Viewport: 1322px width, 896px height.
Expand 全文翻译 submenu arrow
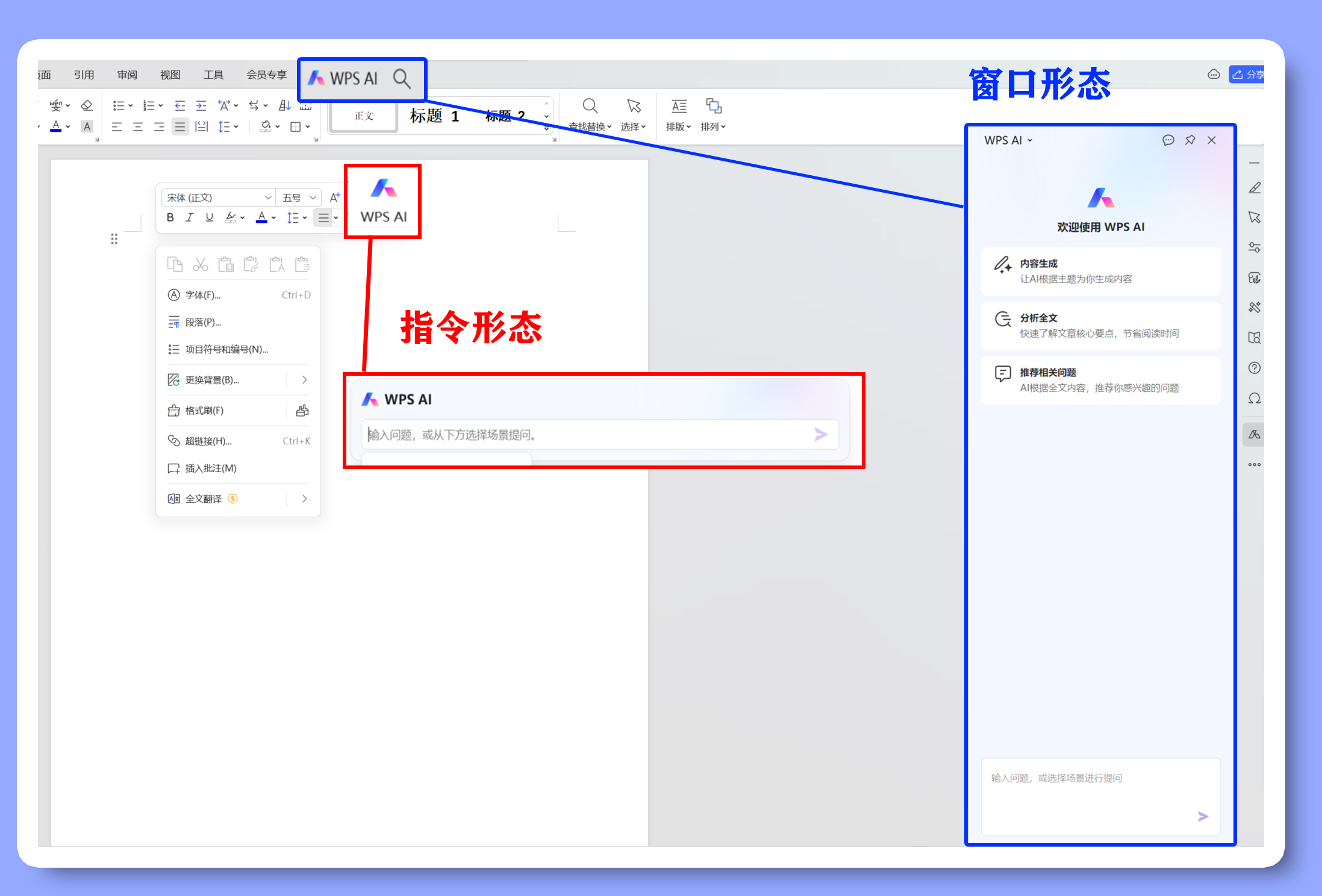click(304, 499)
